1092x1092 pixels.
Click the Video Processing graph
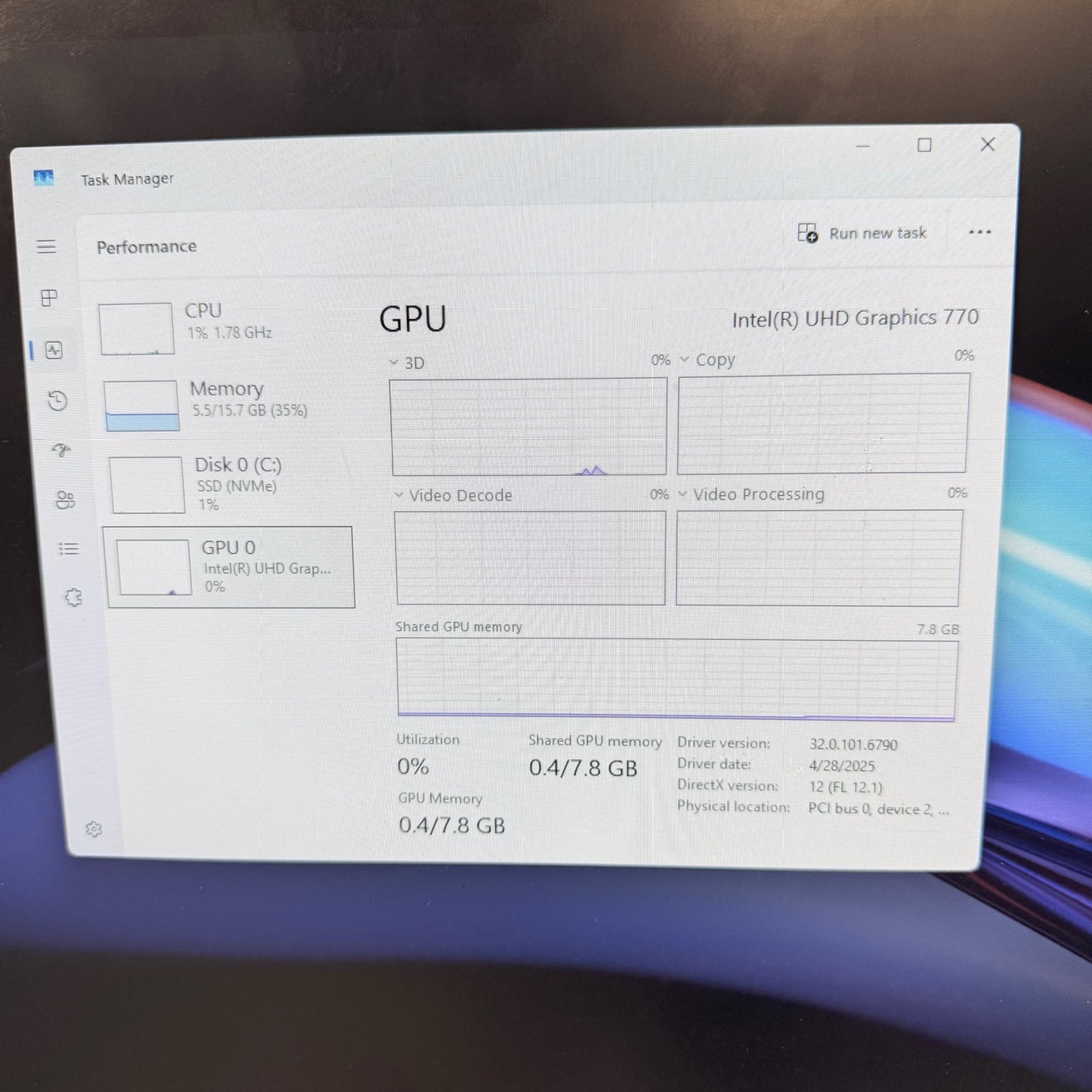click(x=819, y=558)
